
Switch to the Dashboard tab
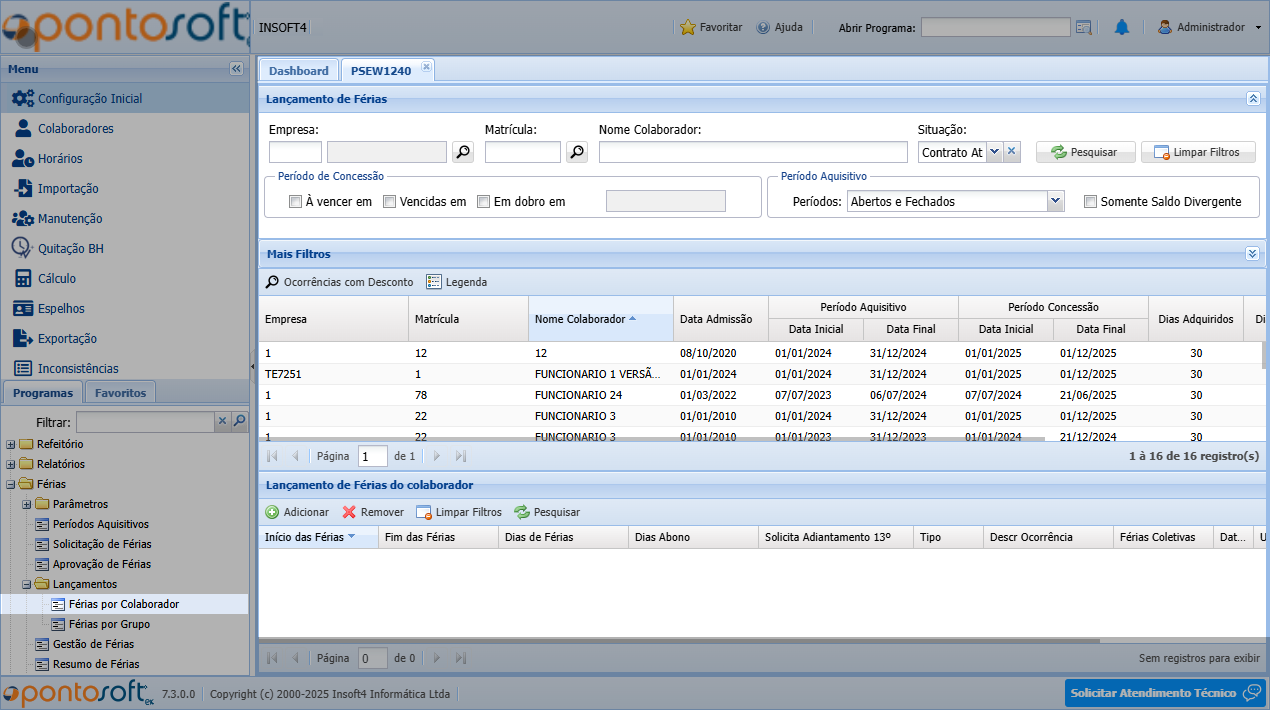tap(298, 71)
